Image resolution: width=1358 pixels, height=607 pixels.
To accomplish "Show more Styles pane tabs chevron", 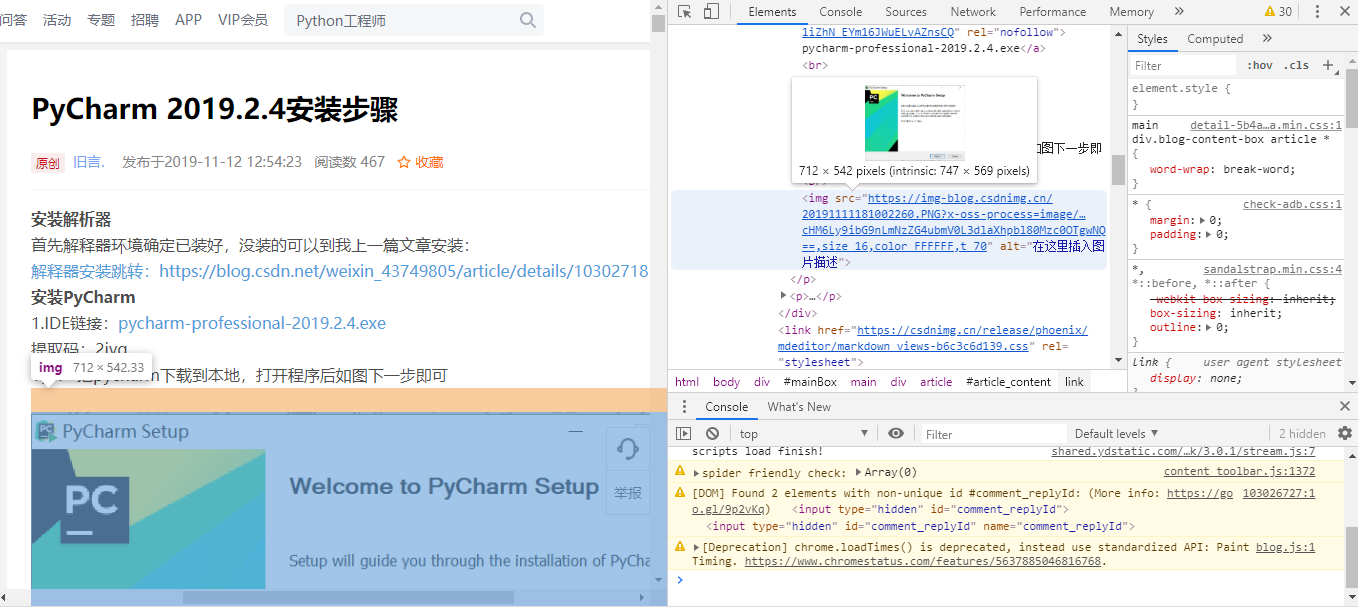I will coord(1267,38).
